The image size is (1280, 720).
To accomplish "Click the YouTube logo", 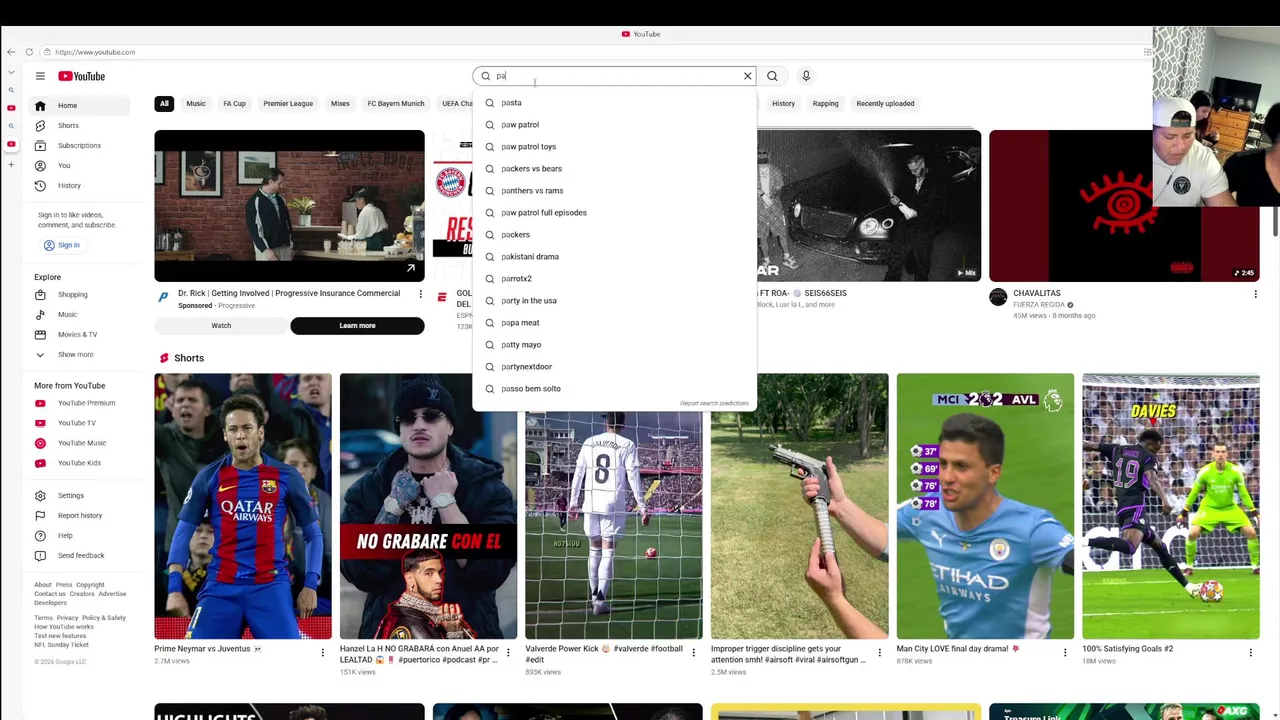I will (x=81, y=76).
